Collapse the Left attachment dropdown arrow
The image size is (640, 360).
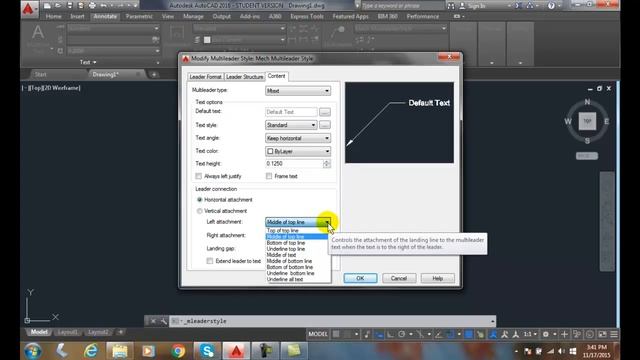tap(327, 222)
